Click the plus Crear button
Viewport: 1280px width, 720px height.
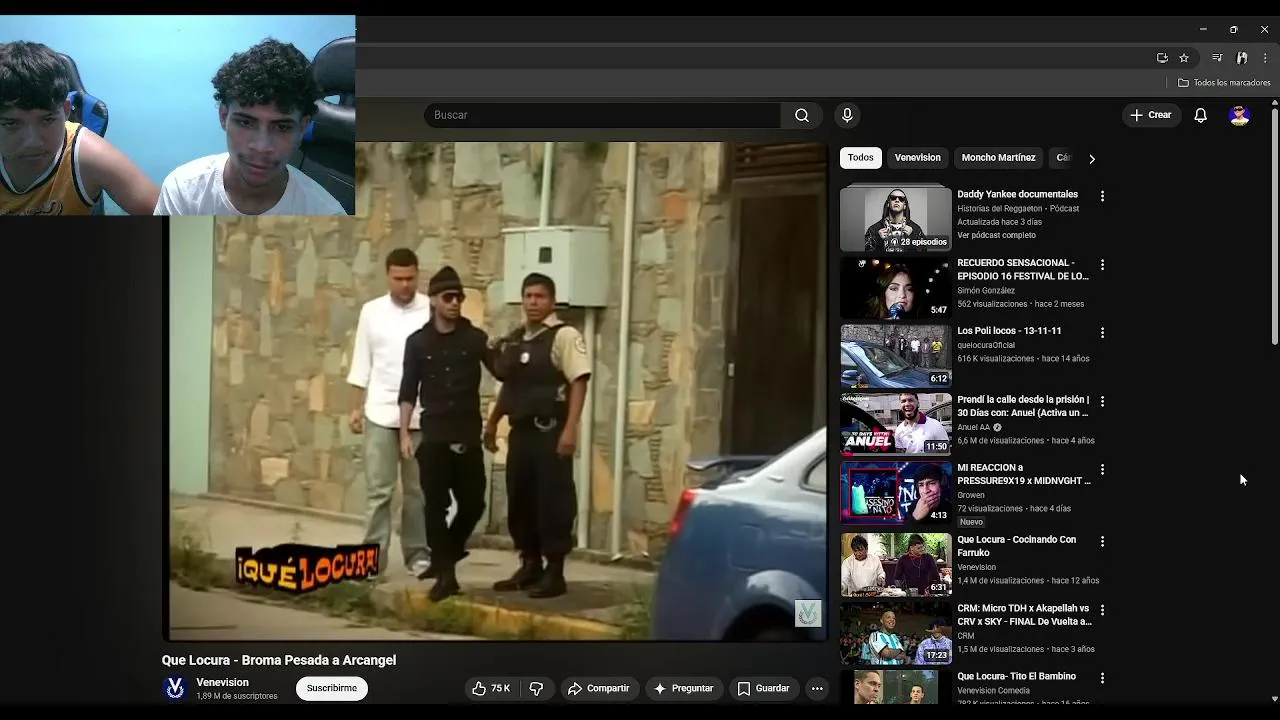1151,115
